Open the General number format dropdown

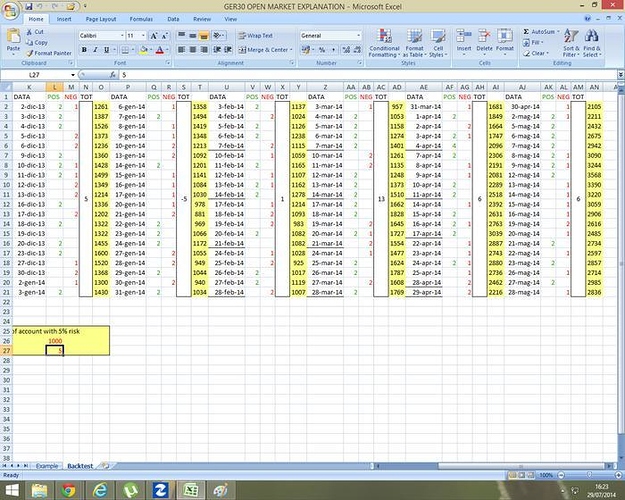tap(358, 36)
